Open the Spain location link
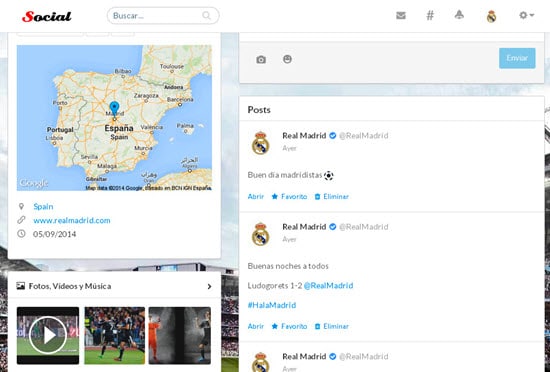The image size is (550, 372). (x=43, y=207)
